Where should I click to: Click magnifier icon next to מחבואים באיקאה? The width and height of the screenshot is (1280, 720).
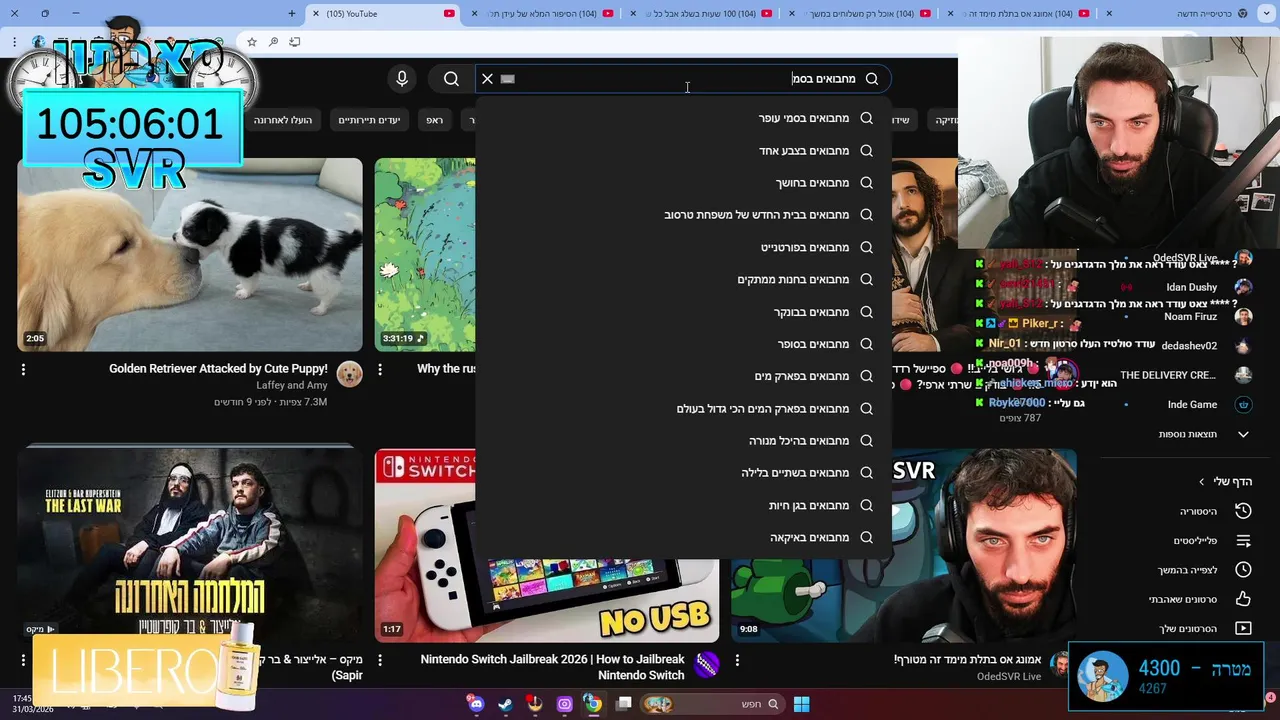pyautogui.click(x=866, y=537)
